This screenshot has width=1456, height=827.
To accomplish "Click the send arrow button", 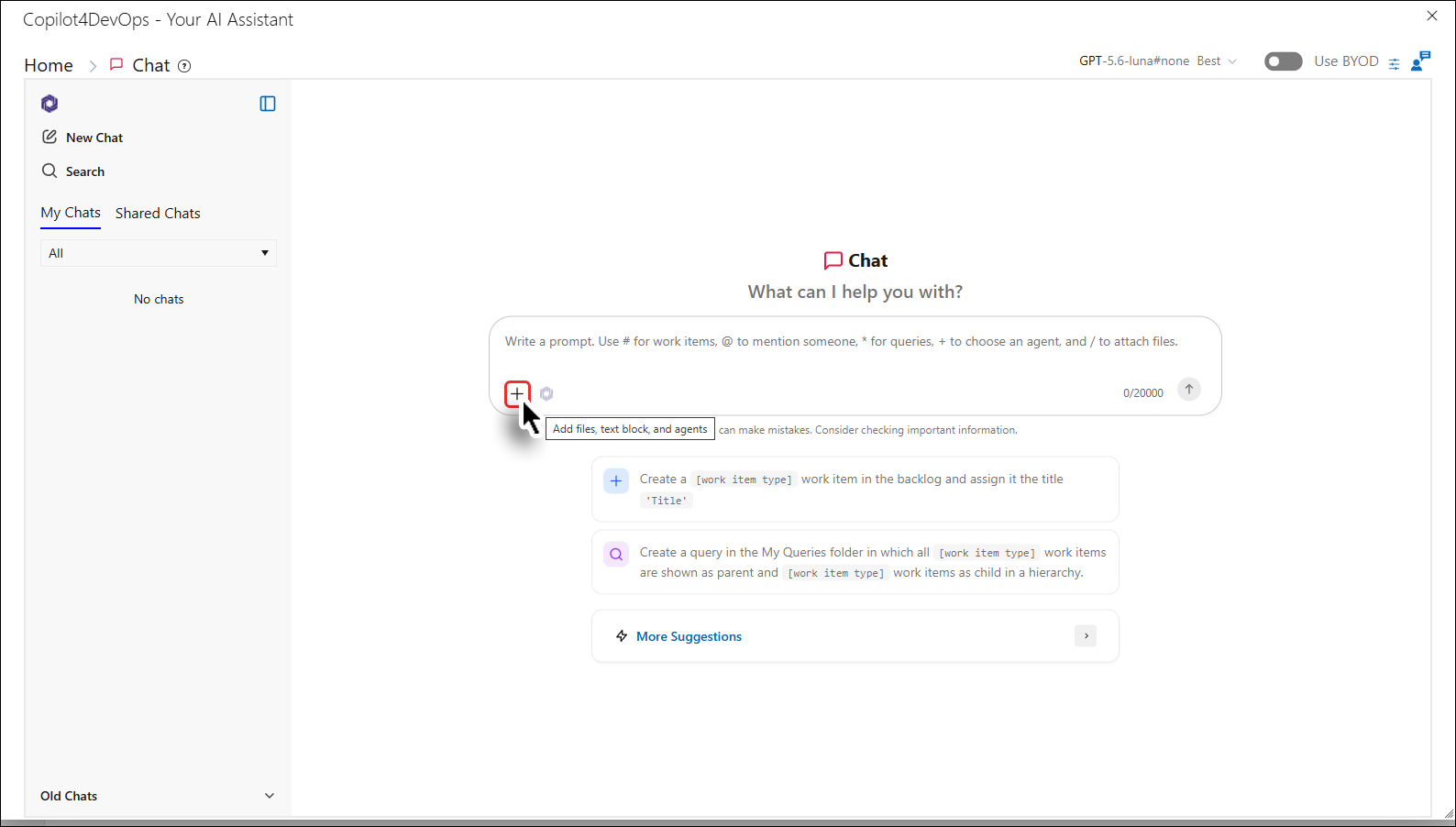I will [1189, 390].
